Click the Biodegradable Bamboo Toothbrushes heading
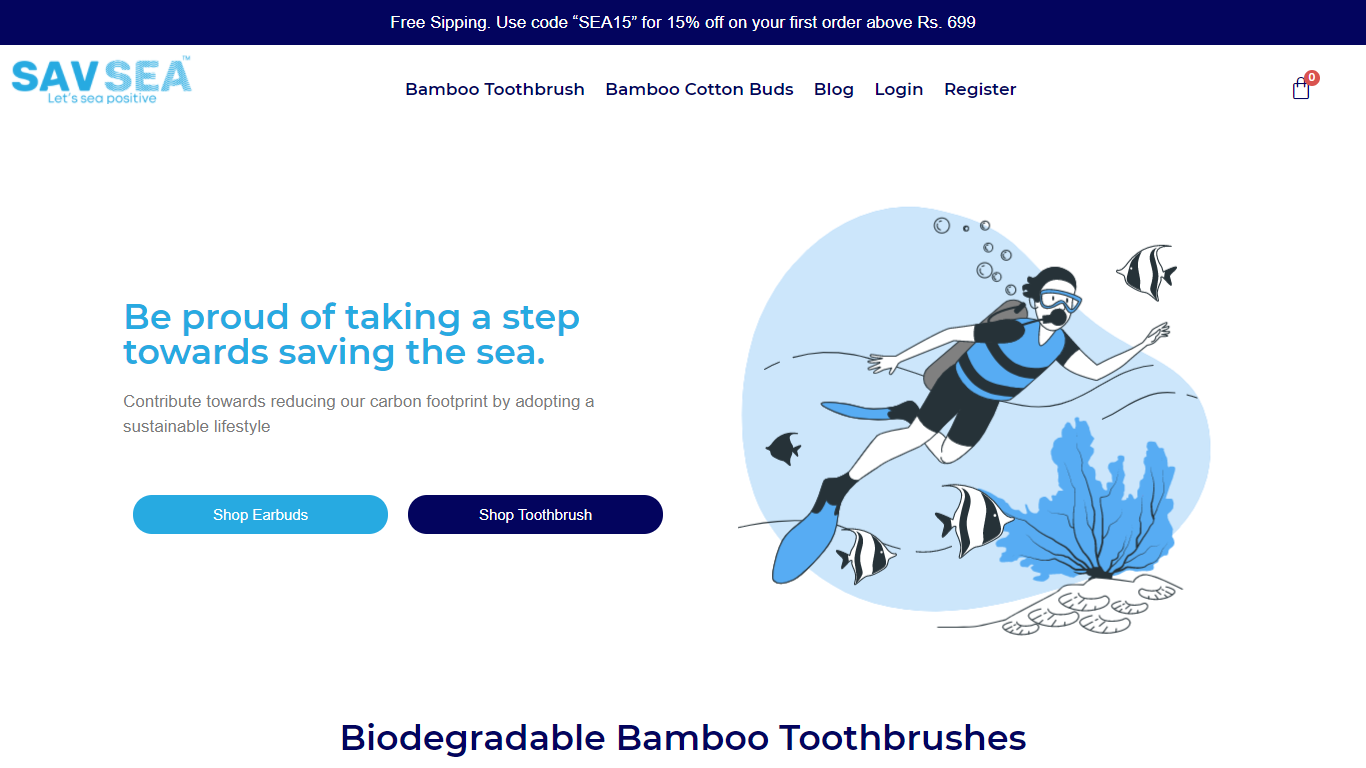The image size is (1366, 768). [x=683, y=738]
